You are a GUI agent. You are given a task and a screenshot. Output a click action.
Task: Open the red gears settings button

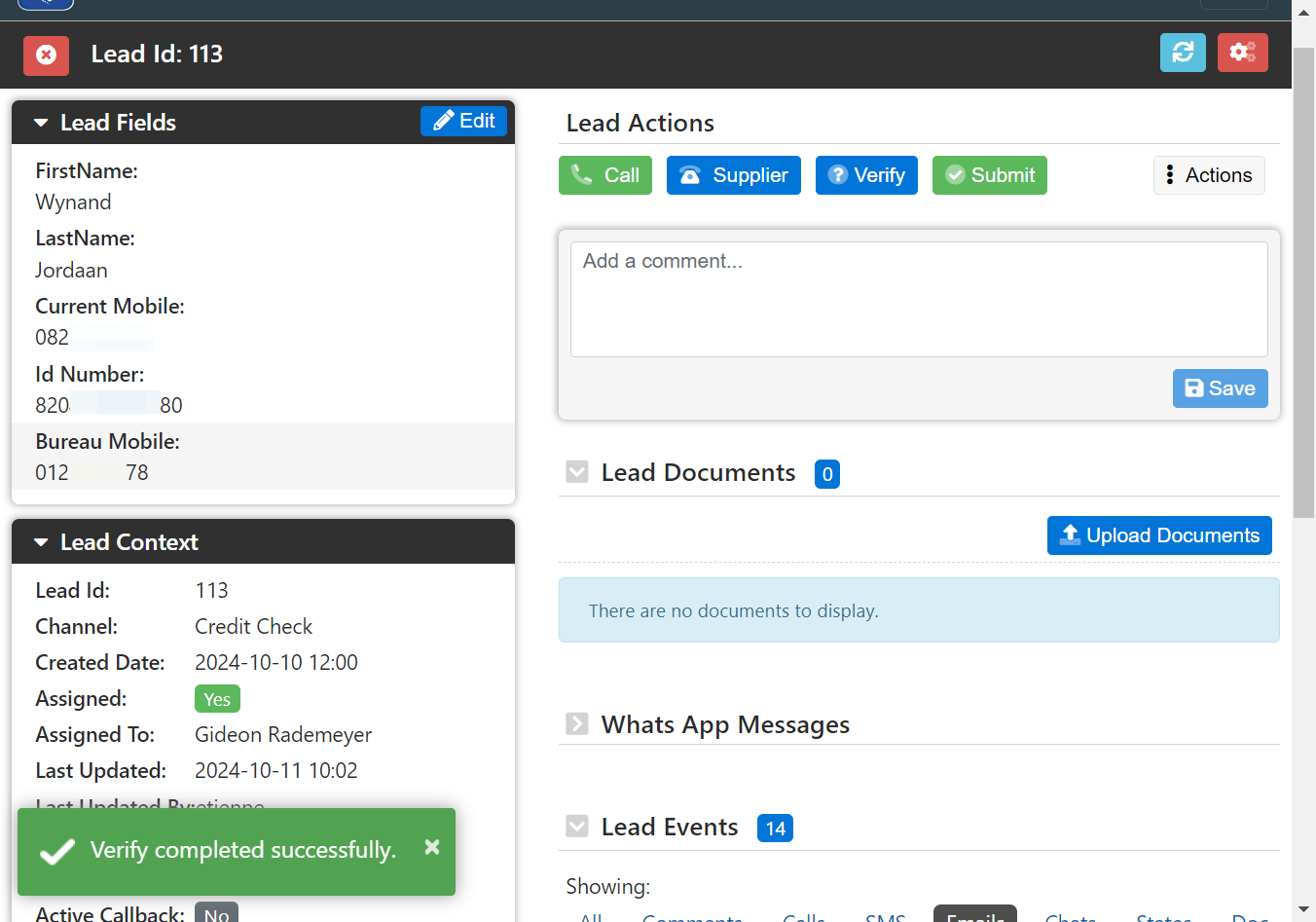(x=1243, y=53)
